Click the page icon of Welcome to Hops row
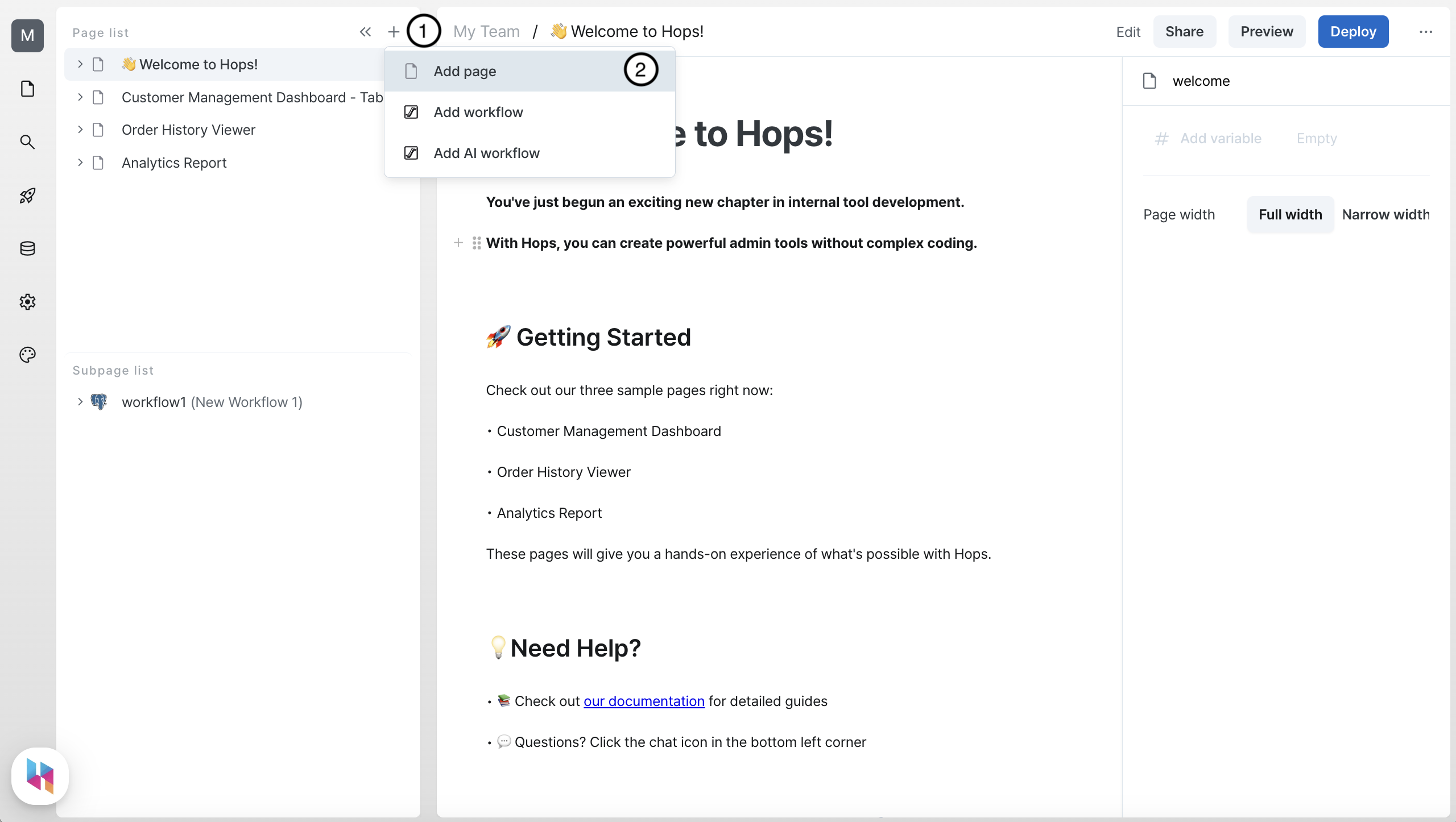The height and width of the screenshot is (822, 1456). point(98,65)
